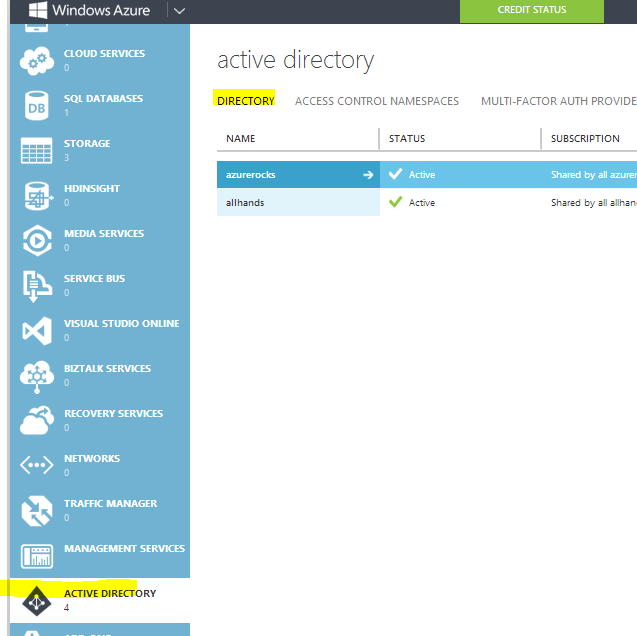Click the Storage count value 3

tap(66, 158)
